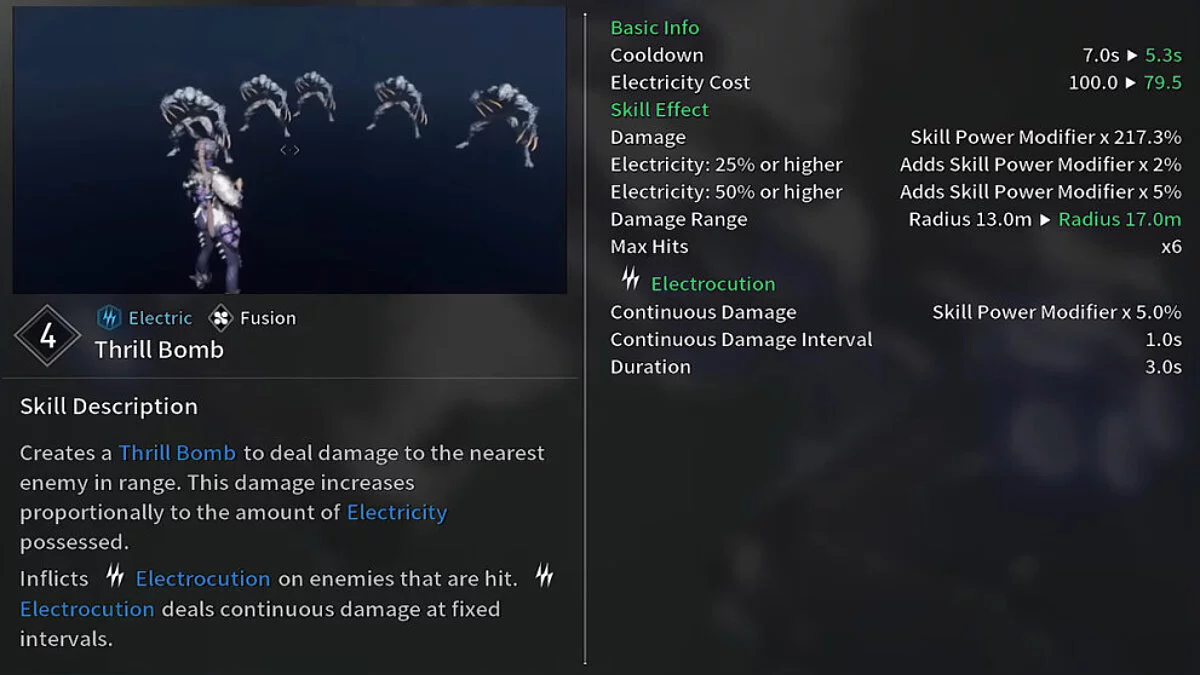Click the Damage Range upgrade arrow
Screen dimensions: 1200x675
click(x=1045, y=220)
